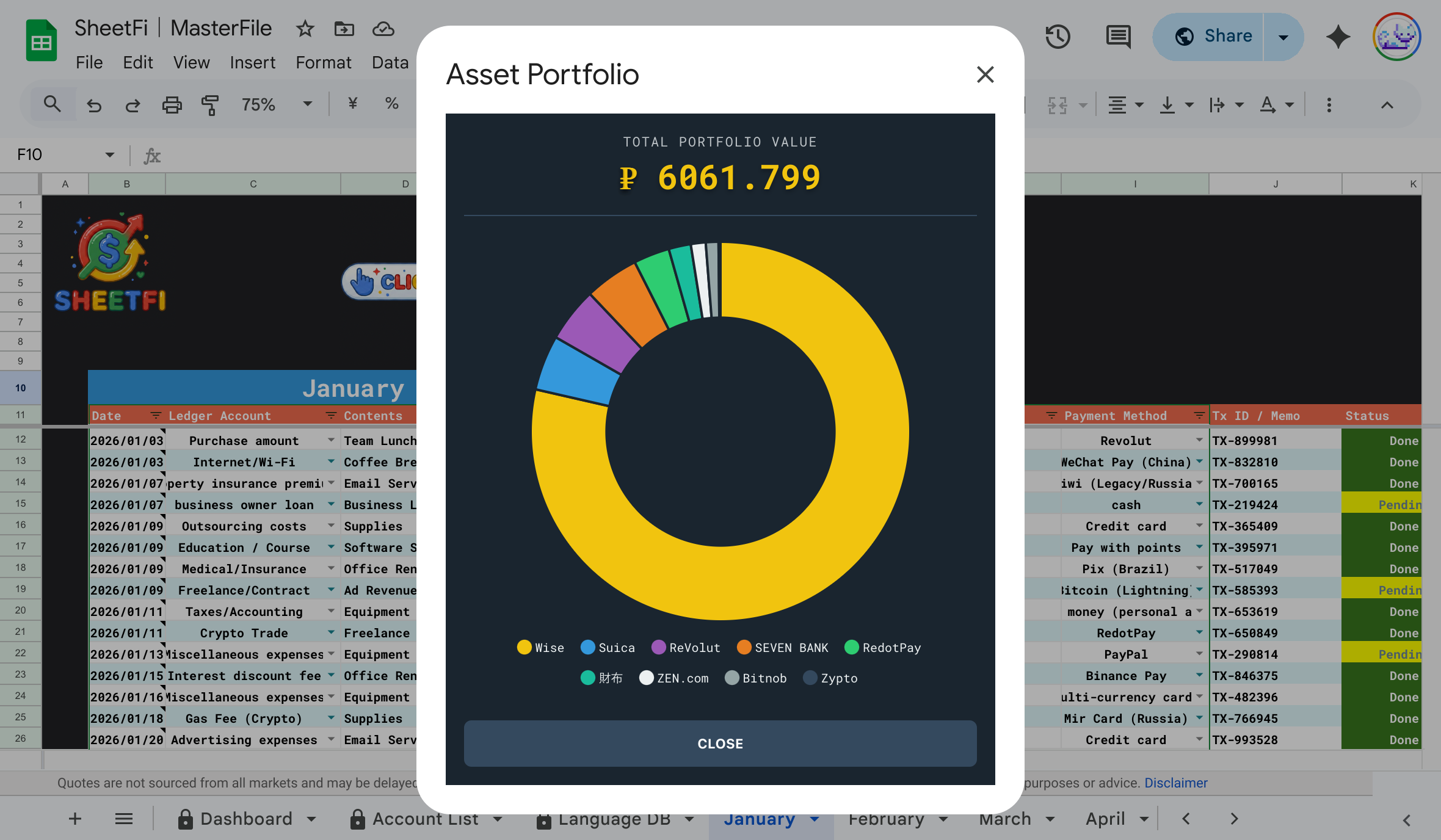This screenshot has width=1441, height=840.
Task: Switch to the February sheet tab
Action: coord(885,819)
